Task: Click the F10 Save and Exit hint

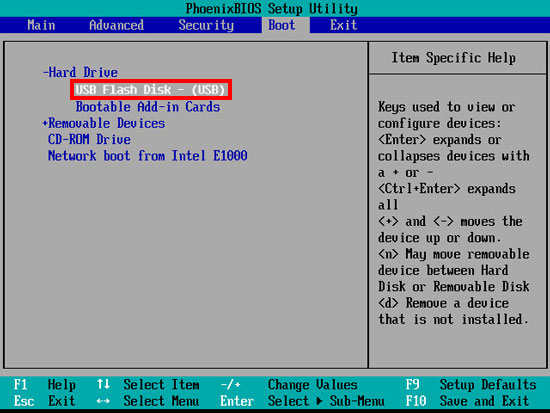Action: (x=468, y=401)
